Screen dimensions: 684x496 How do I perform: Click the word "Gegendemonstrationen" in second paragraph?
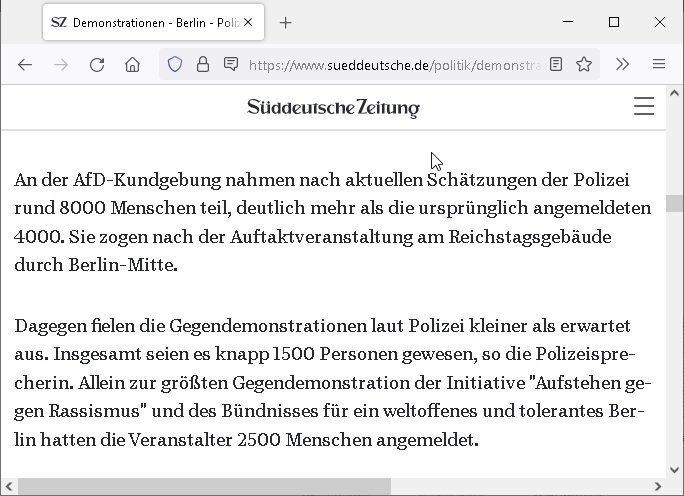click(268, 326)
